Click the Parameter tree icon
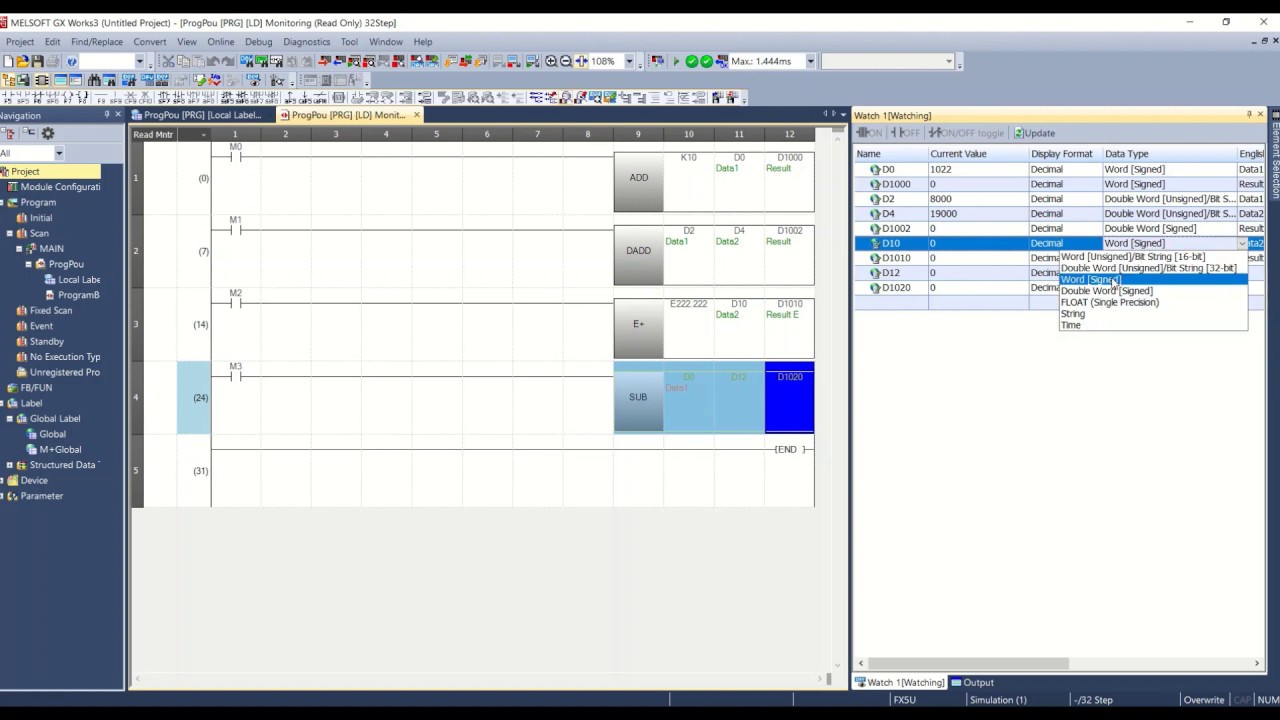The width and height of the screenshot is (1280, 720). click(13, 496)
